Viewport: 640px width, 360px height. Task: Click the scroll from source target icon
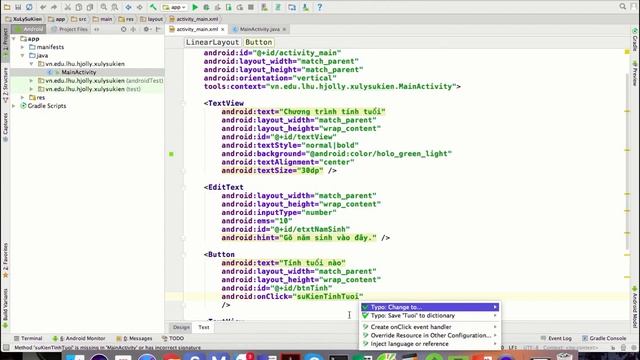(124, 29)
